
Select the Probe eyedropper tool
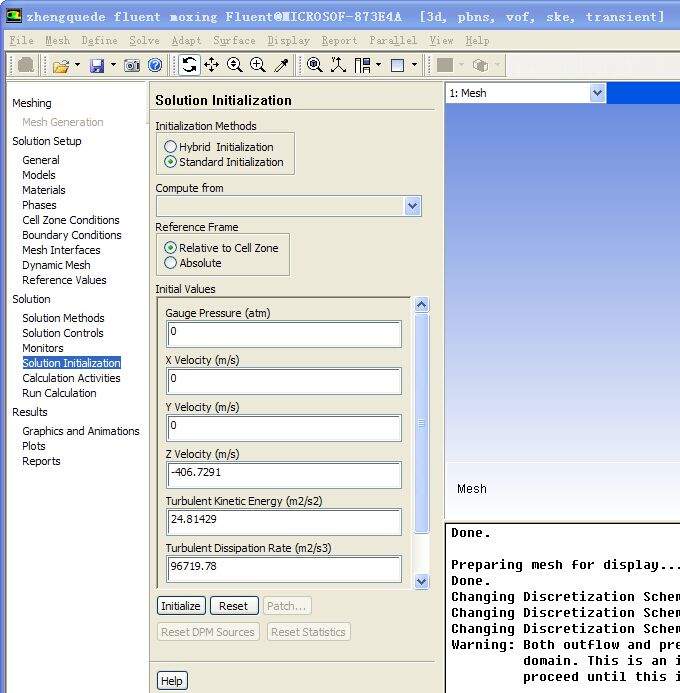[281, 65]
